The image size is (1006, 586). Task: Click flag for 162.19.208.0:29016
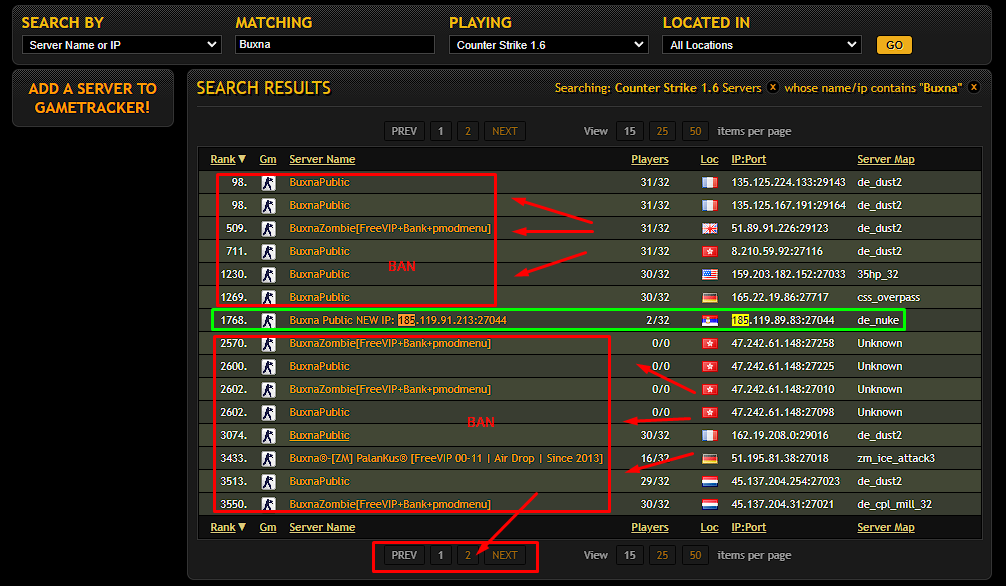(x=710, y=435)
